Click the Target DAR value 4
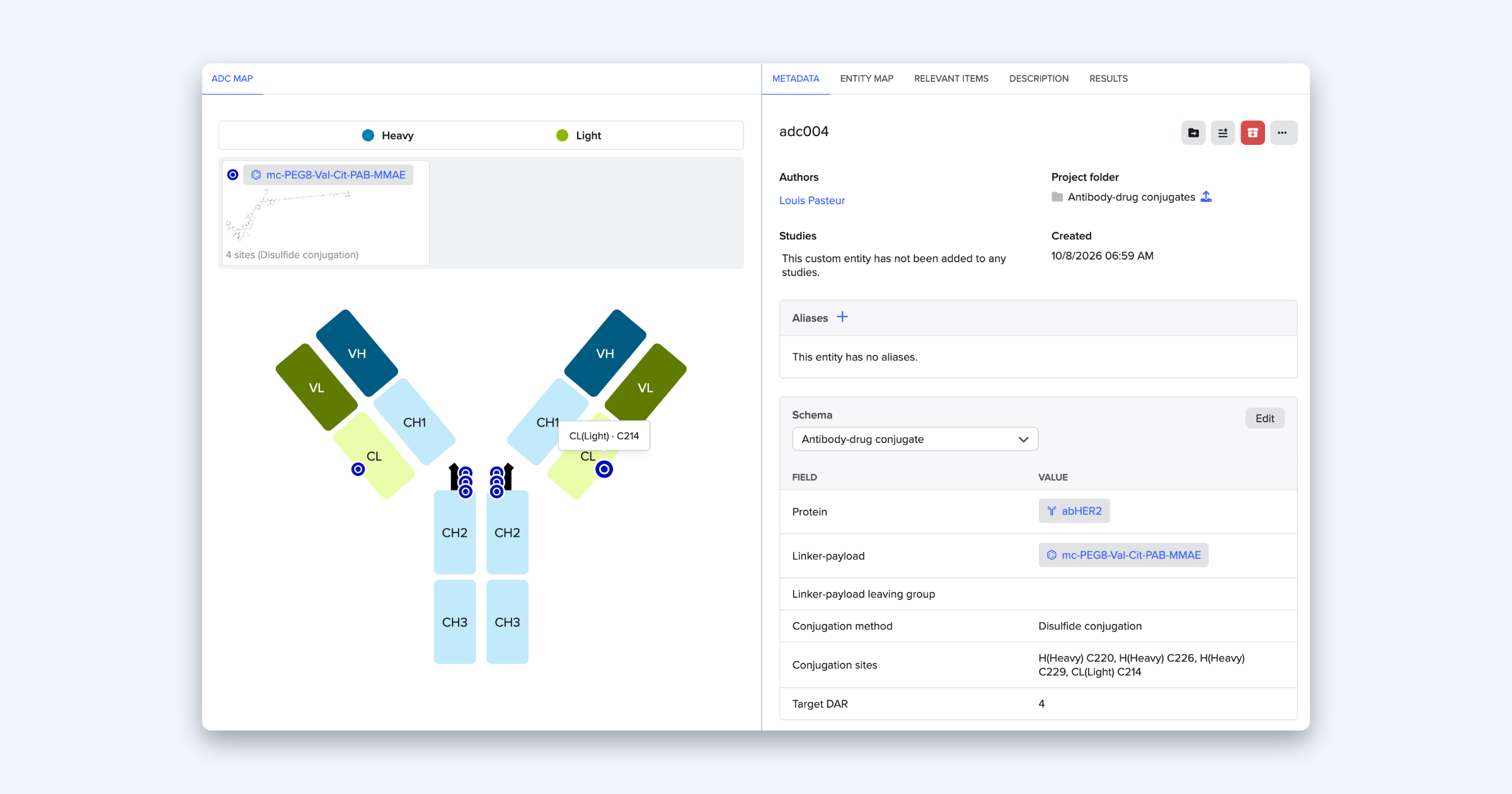1512x794 pixels. pos(1041,704)
